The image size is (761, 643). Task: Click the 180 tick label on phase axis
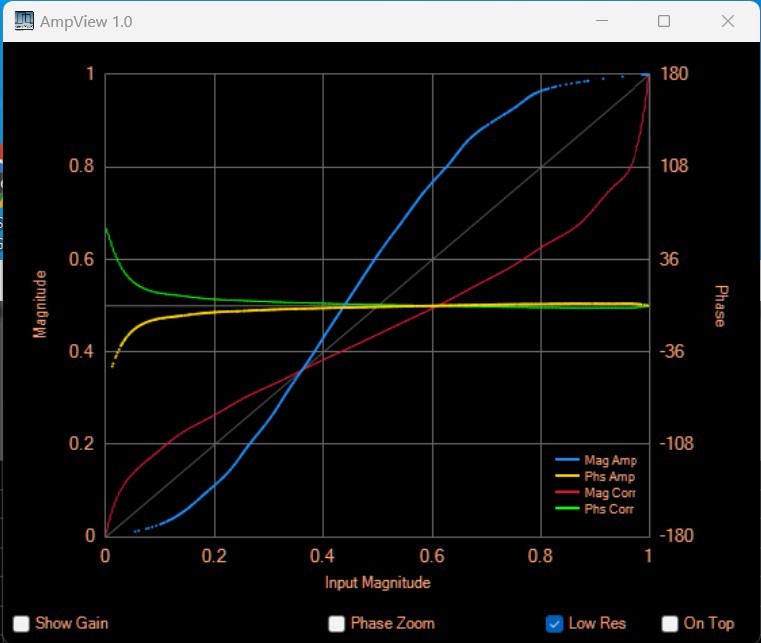coord(672,74)
